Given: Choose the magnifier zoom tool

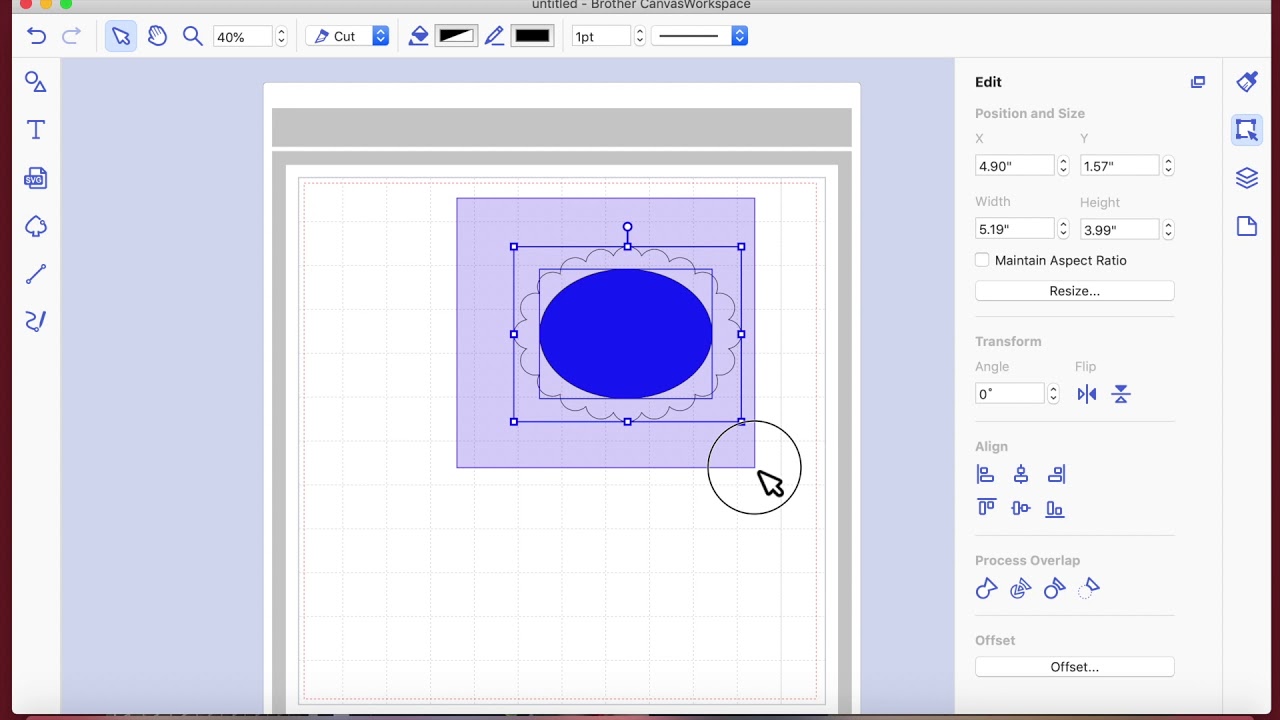Looking at the screenshot, I should click(x=193, y=36).
